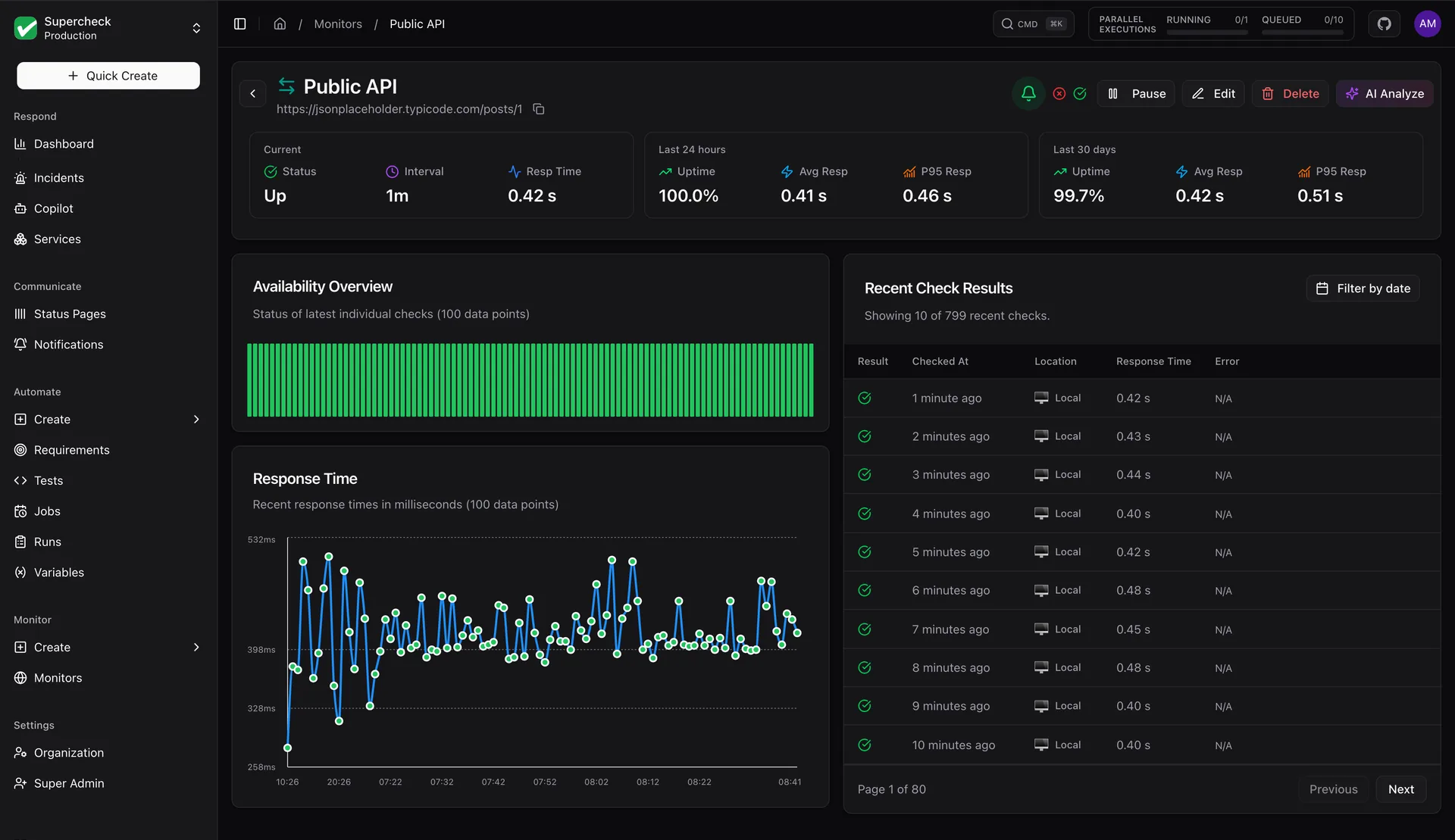Copy the monitor URL with copy icon

tap(538, 109)
